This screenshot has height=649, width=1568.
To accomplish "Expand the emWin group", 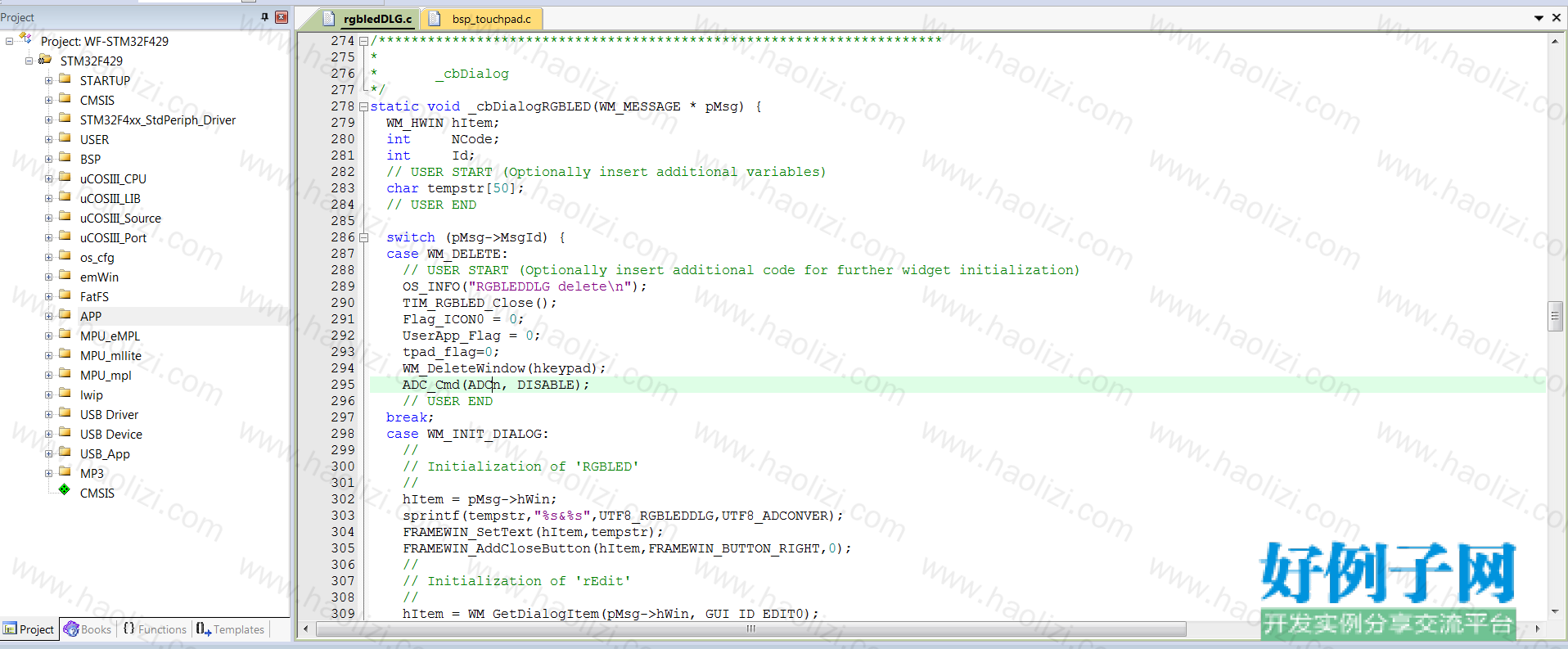I will click(x=48, y=277).
